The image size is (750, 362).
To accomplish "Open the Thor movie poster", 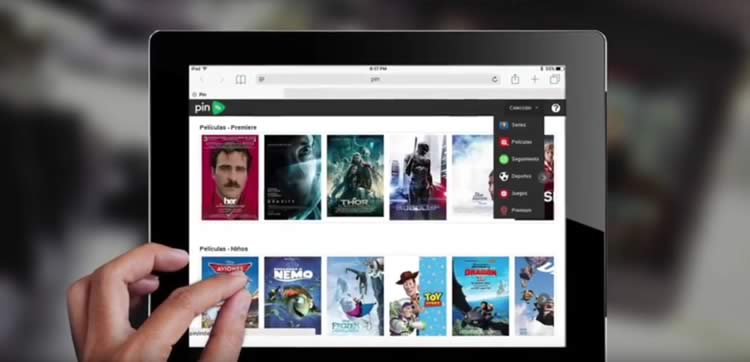I will pyautogui.click(x=355, y=176).
